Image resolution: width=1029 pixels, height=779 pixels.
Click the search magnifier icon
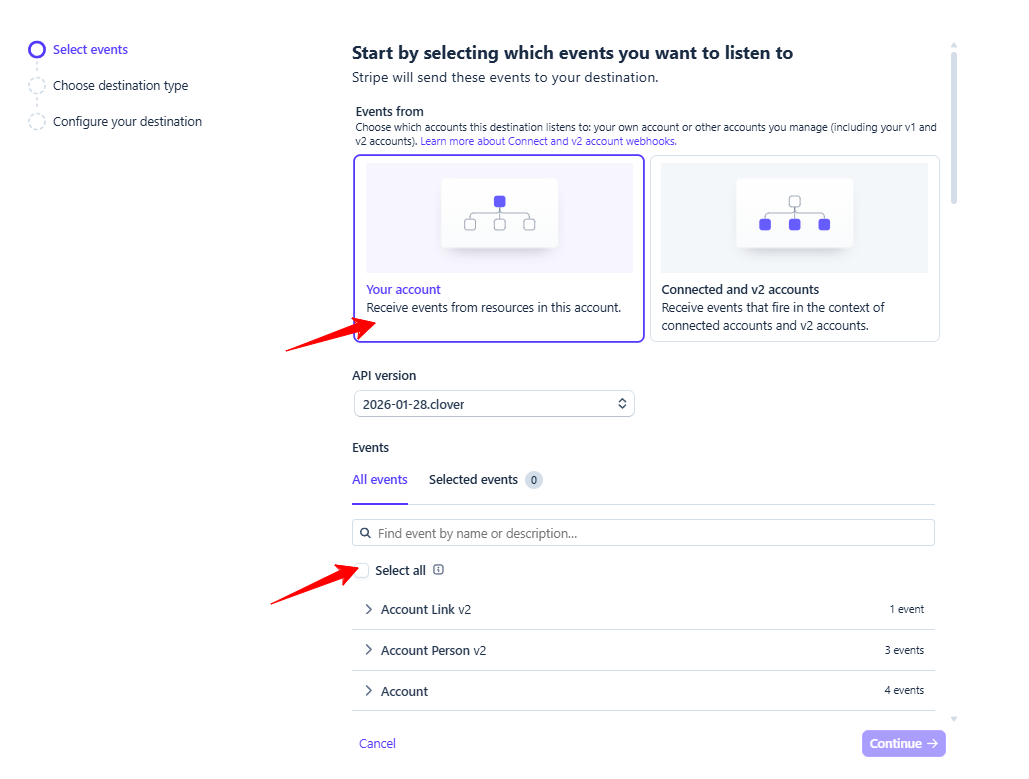click(366, 533)
